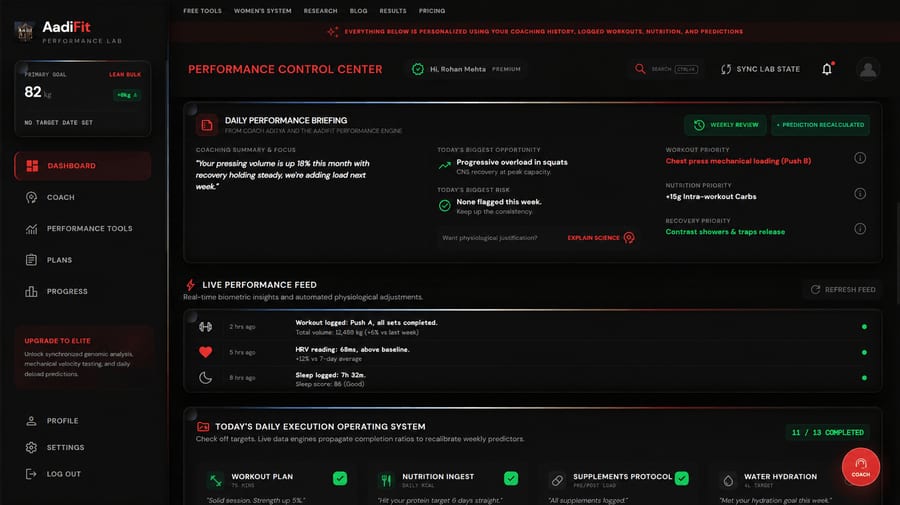Click the Water Hydration drop icon
The height and width of the screenshot is (505, 900).
click(728, 480)
